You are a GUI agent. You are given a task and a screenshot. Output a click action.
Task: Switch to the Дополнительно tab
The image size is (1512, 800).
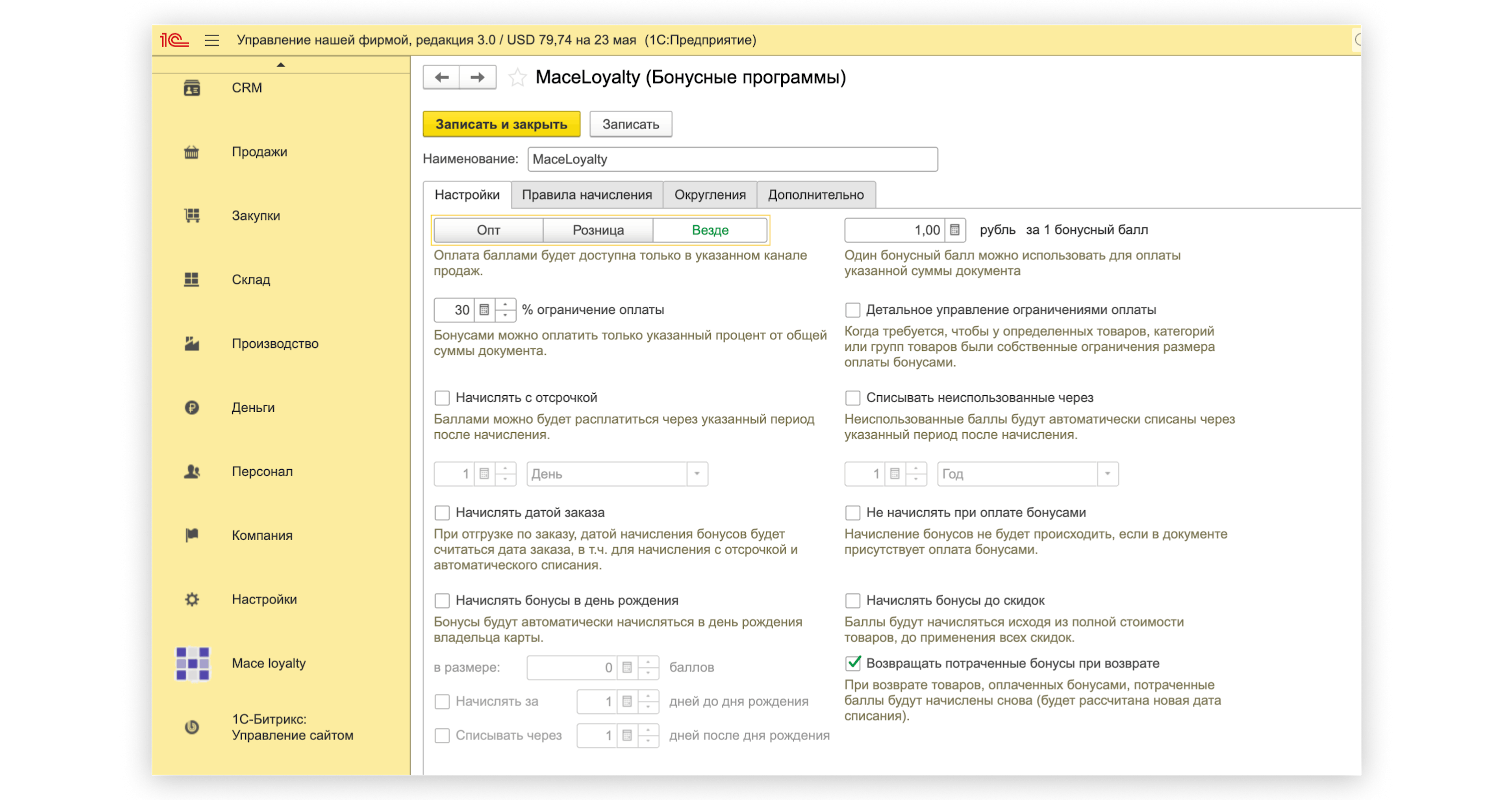point(816,195)
